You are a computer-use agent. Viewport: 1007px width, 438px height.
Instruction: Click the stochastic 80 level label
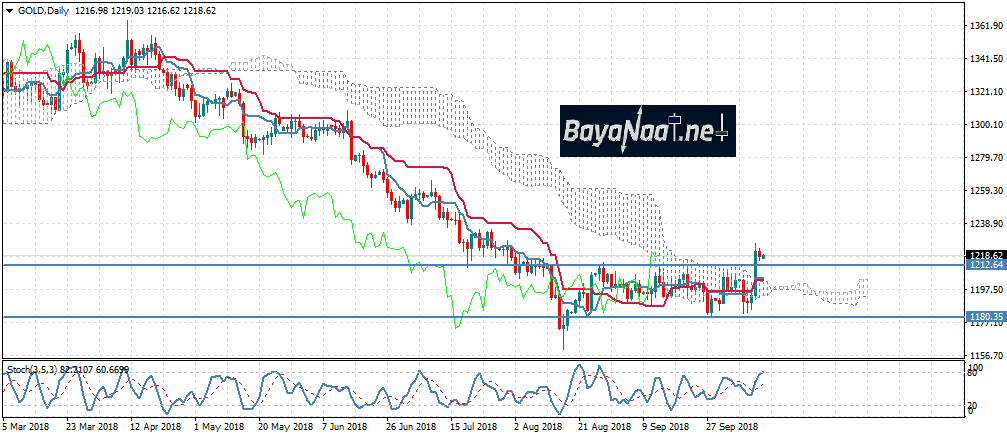pos(971,370)
